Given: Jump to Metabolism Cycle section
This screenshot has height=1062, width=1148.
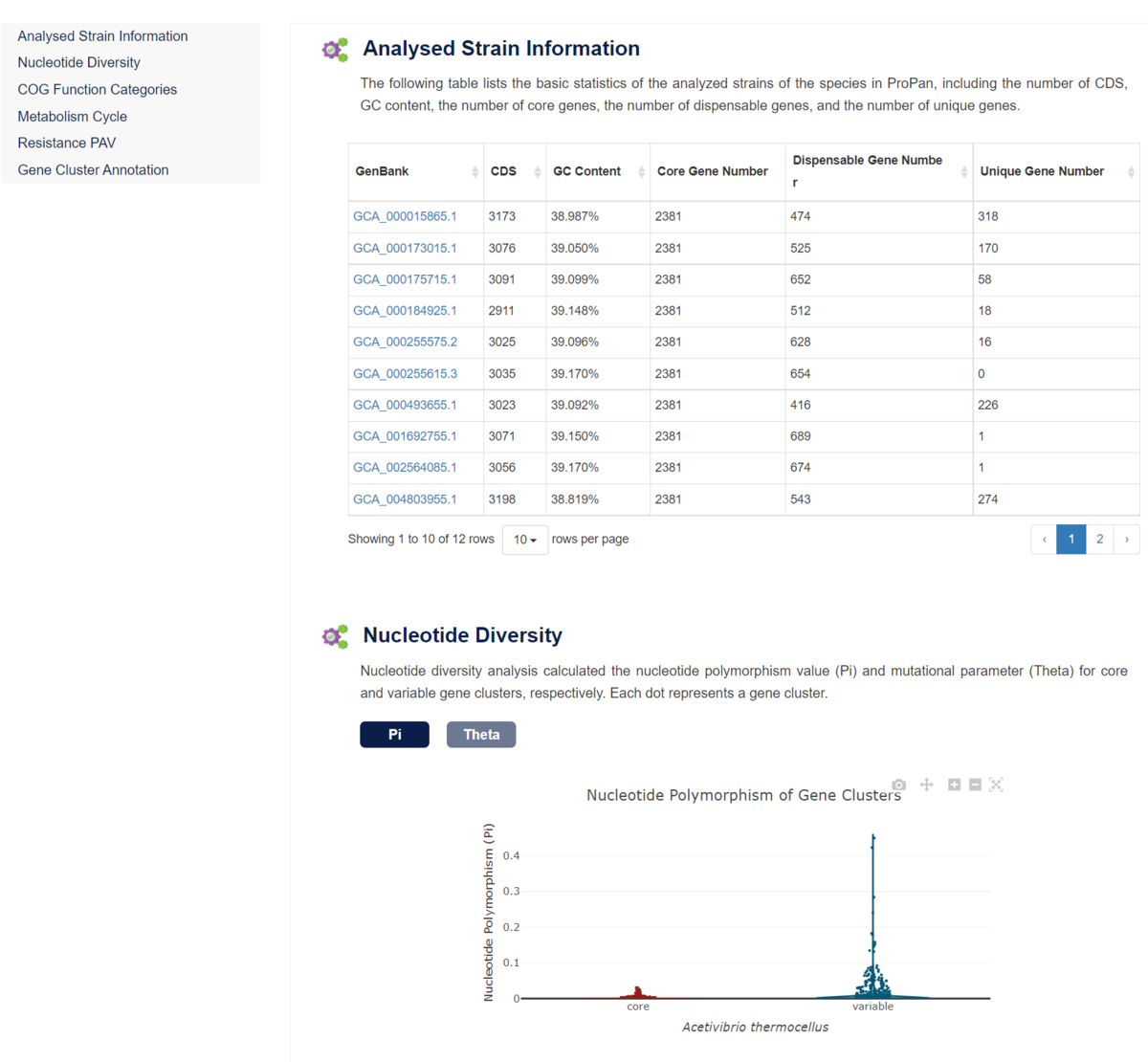Looking at the screenshot, I should (x=72, y=117).
